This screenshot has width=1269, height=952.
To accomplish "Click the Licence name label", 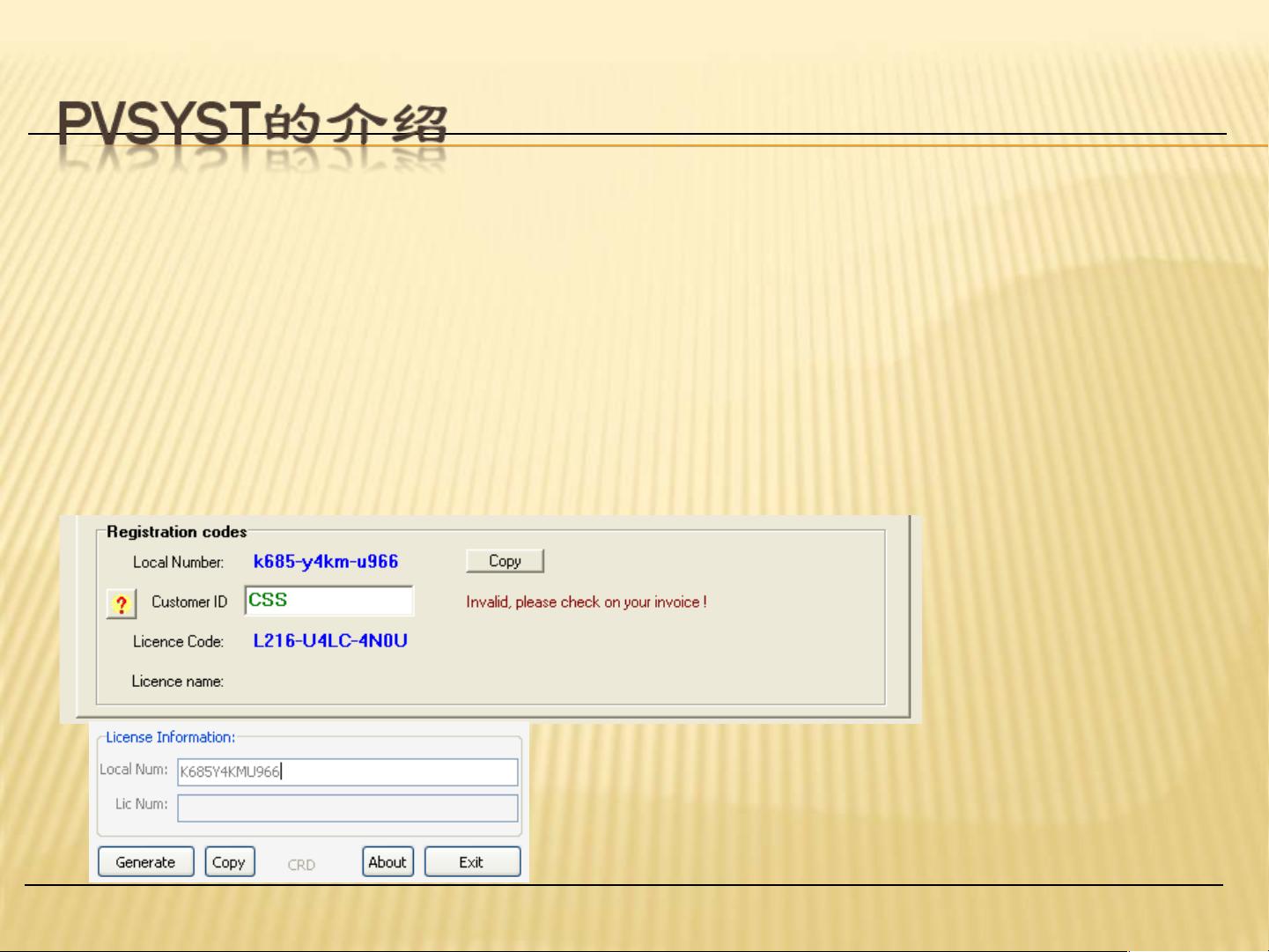I will 179,681.
